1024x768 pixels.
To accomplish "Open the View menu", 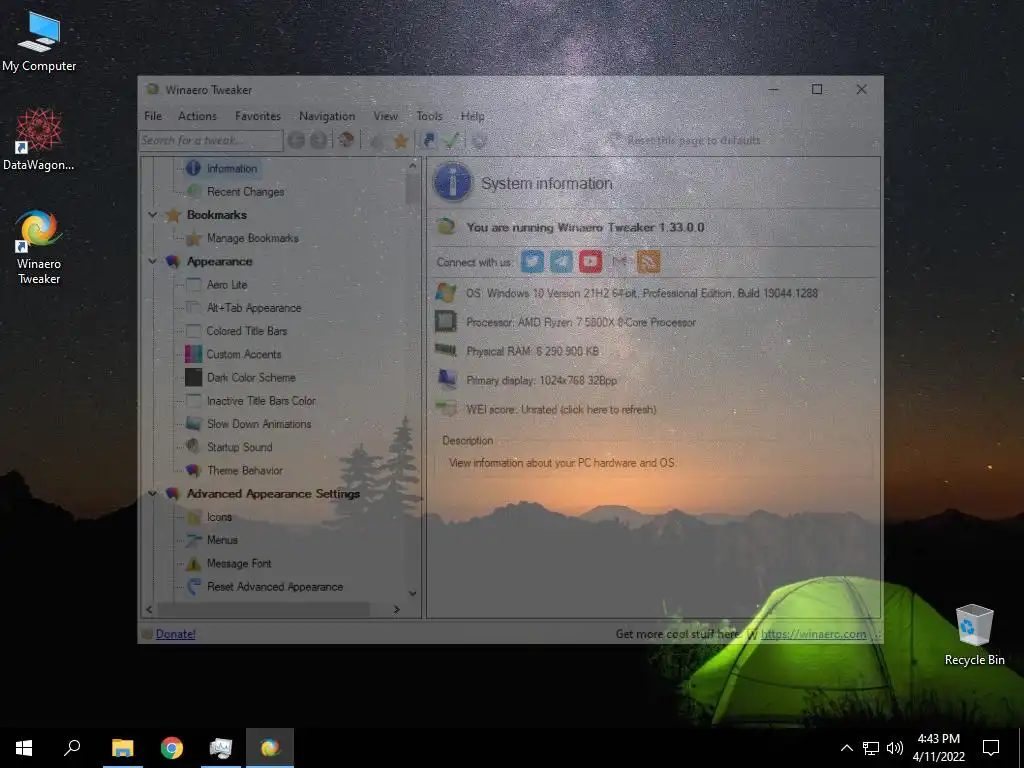I will click(385, 116).
